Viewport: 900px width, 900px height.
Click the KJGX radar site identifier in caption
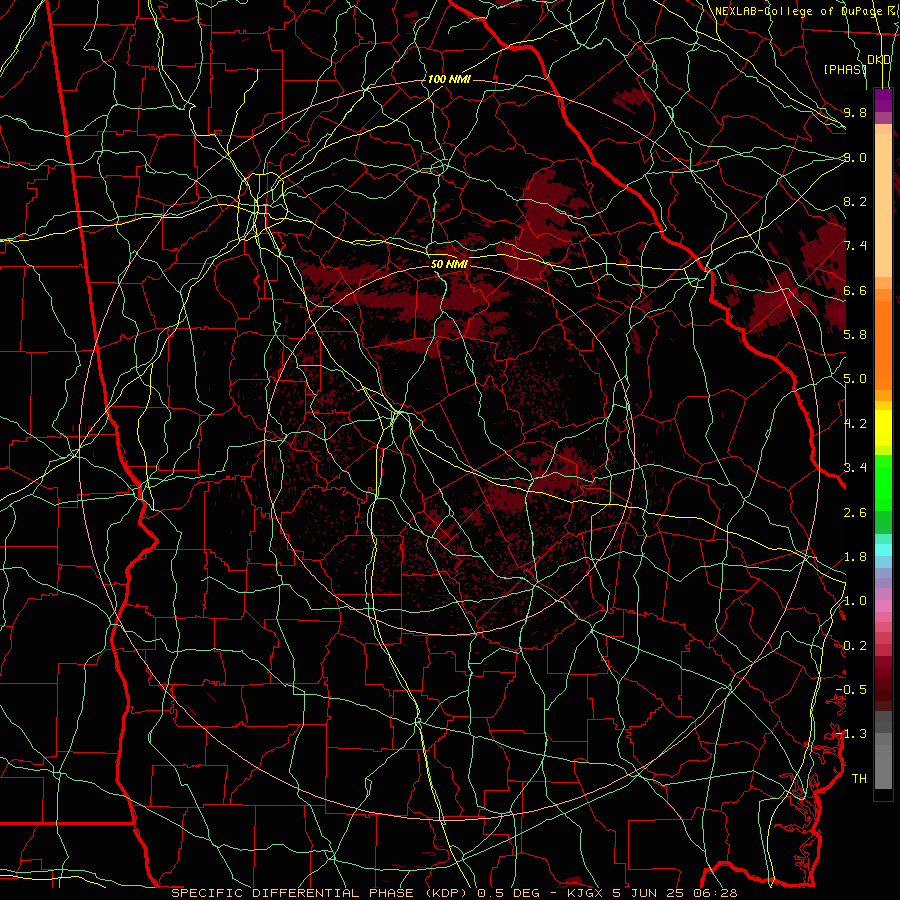[x=584, y=893]
